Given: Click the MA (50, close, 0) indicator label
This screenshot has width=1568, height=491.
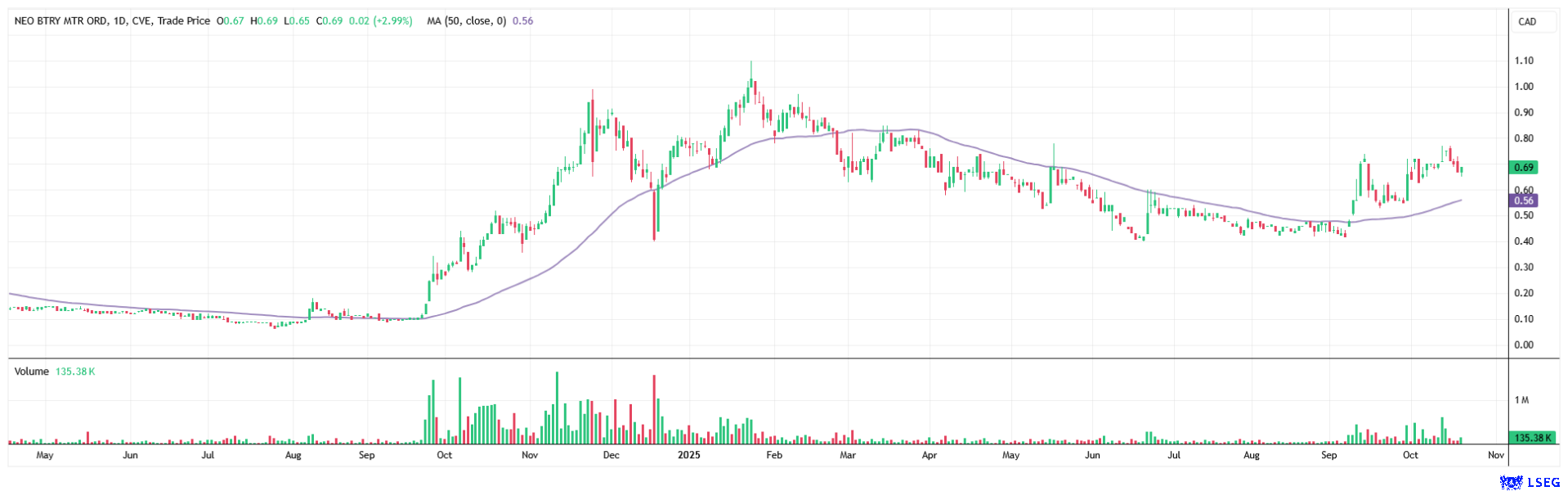Looking at the screenshot, I should [x=467, y=21].
